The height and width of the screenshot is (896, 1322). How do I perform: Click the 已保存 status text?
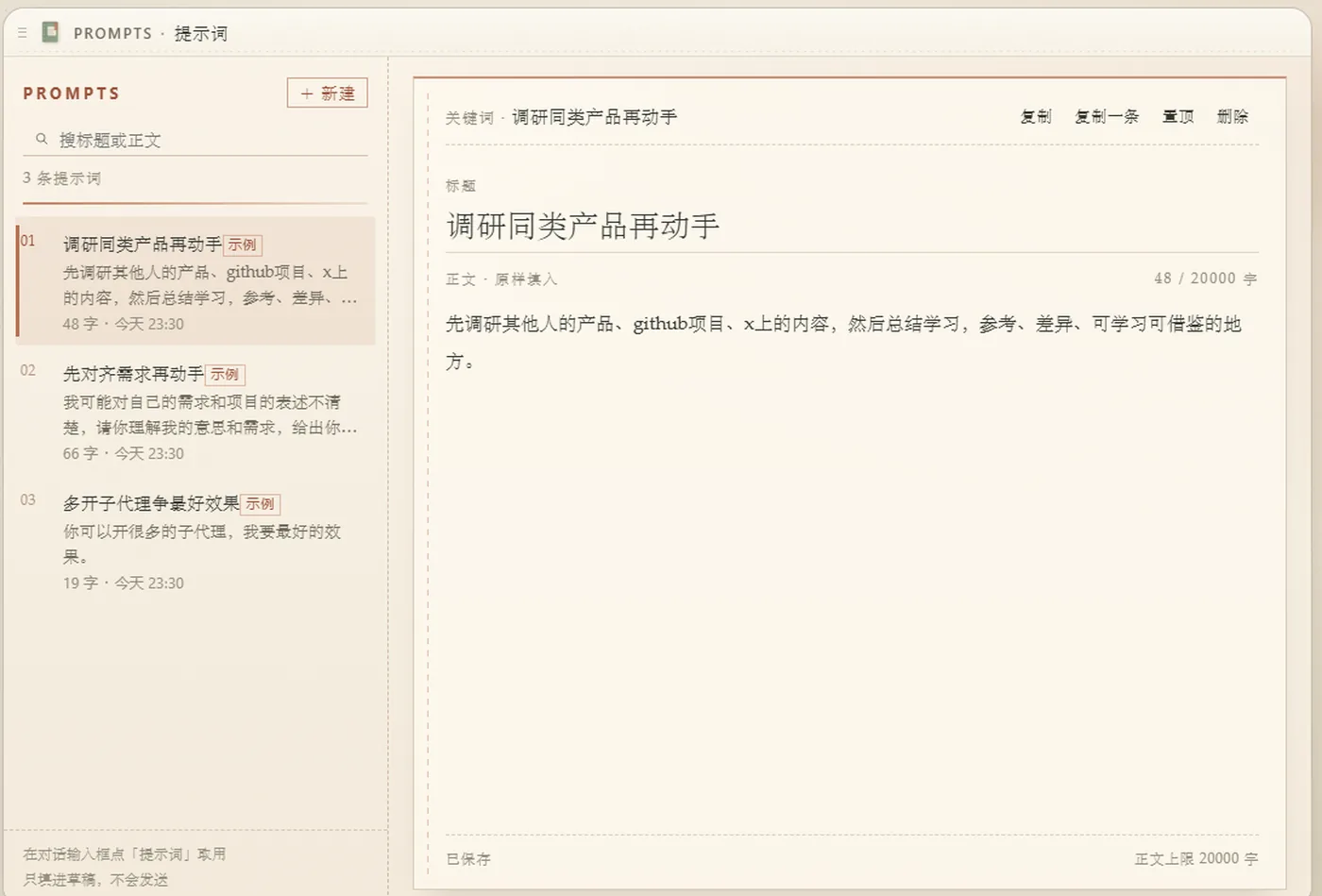(x=468, y=859)
